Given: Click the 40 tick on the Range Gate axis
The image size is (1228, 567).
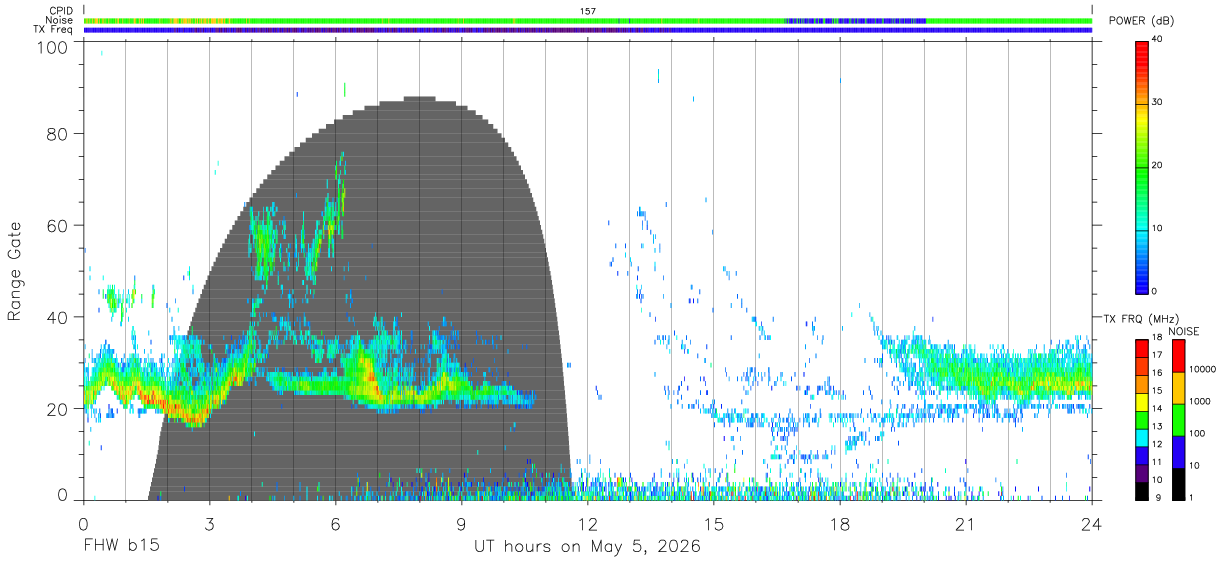Looking at the screenshot, I should coord(57,317).
